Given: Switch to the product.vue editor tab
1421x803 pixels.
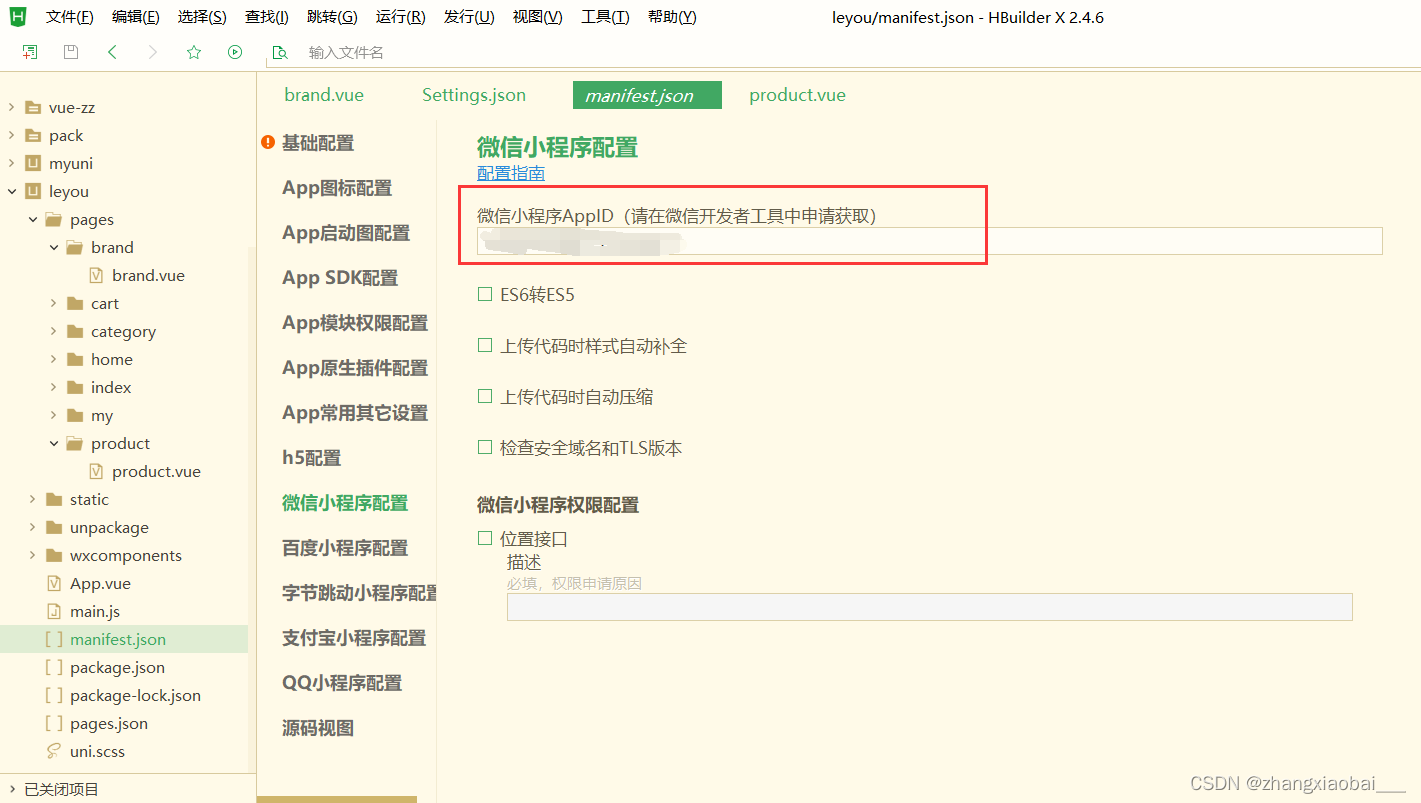Looking at the screenshot, I should coord(797,95).
